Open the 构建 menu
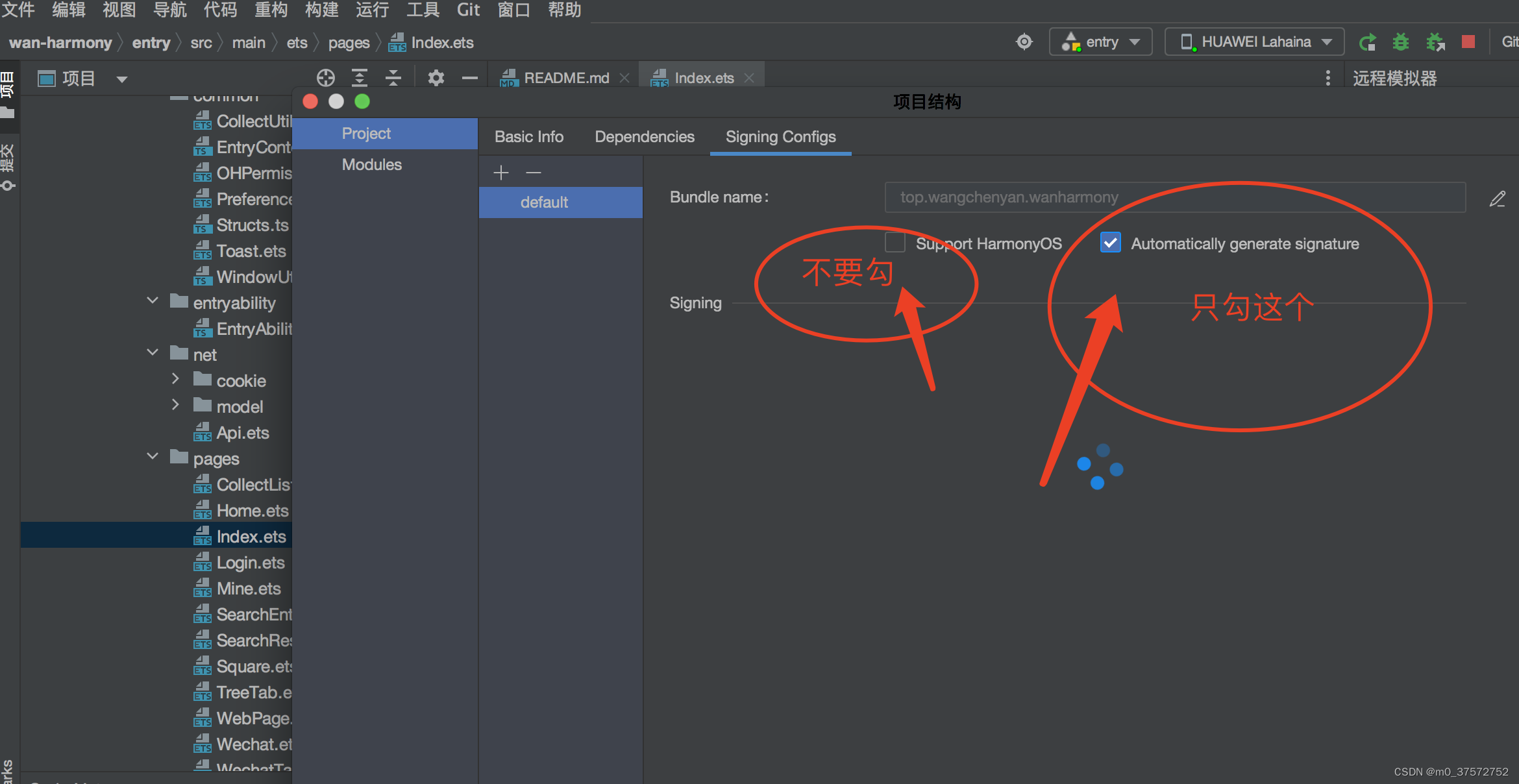1519x784 pixels. [x=321, y=10]
